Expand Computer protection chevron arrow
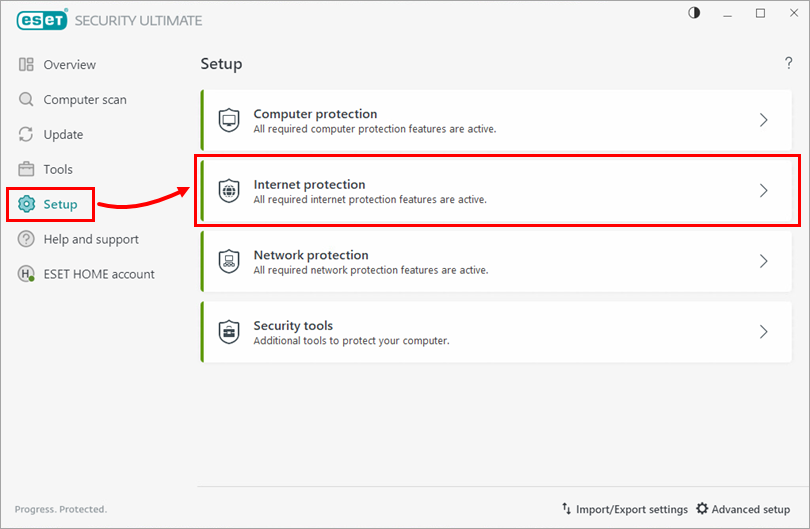The height and width of the screenshot is (529, 810). pos(763,120)
